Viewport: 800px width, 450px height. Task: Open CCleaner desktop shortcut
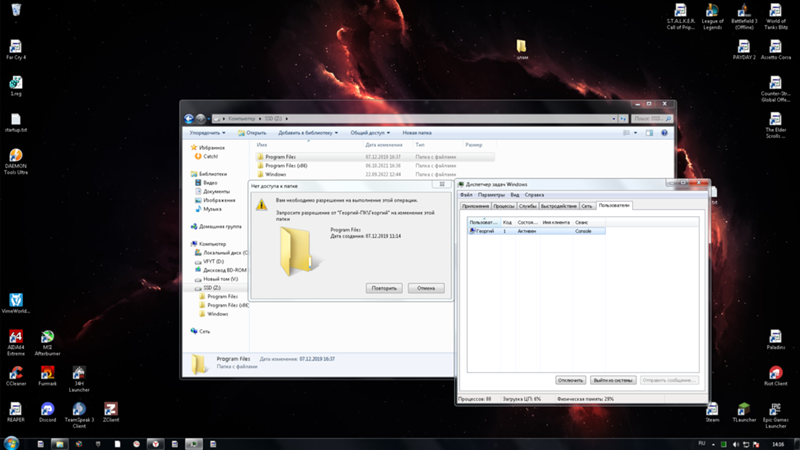click(x=16, y=376)
